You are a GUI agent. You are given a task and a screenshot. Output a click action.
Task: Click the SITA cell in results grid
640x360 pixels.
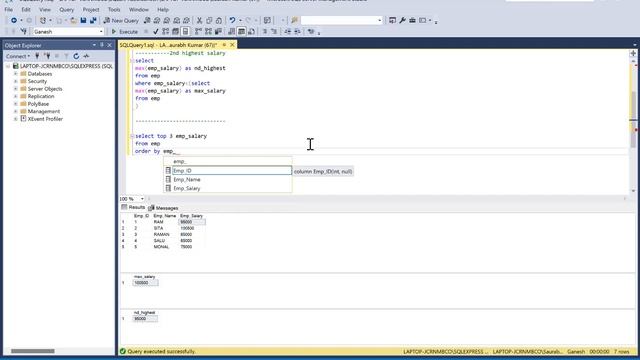[x=158, y=228]
